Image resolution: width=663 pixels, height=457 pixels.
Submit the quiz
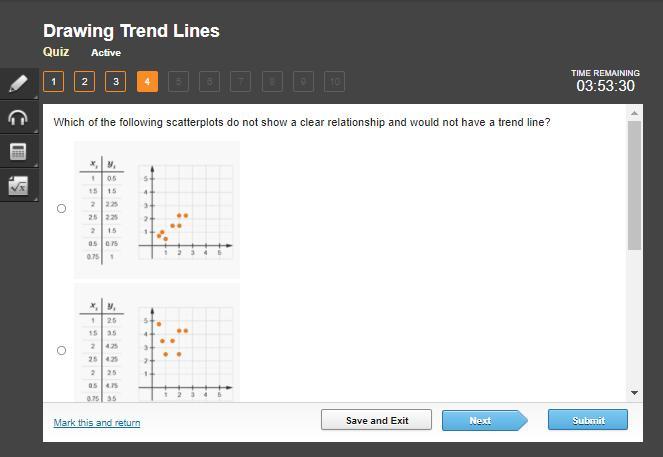tap(588, 420)
